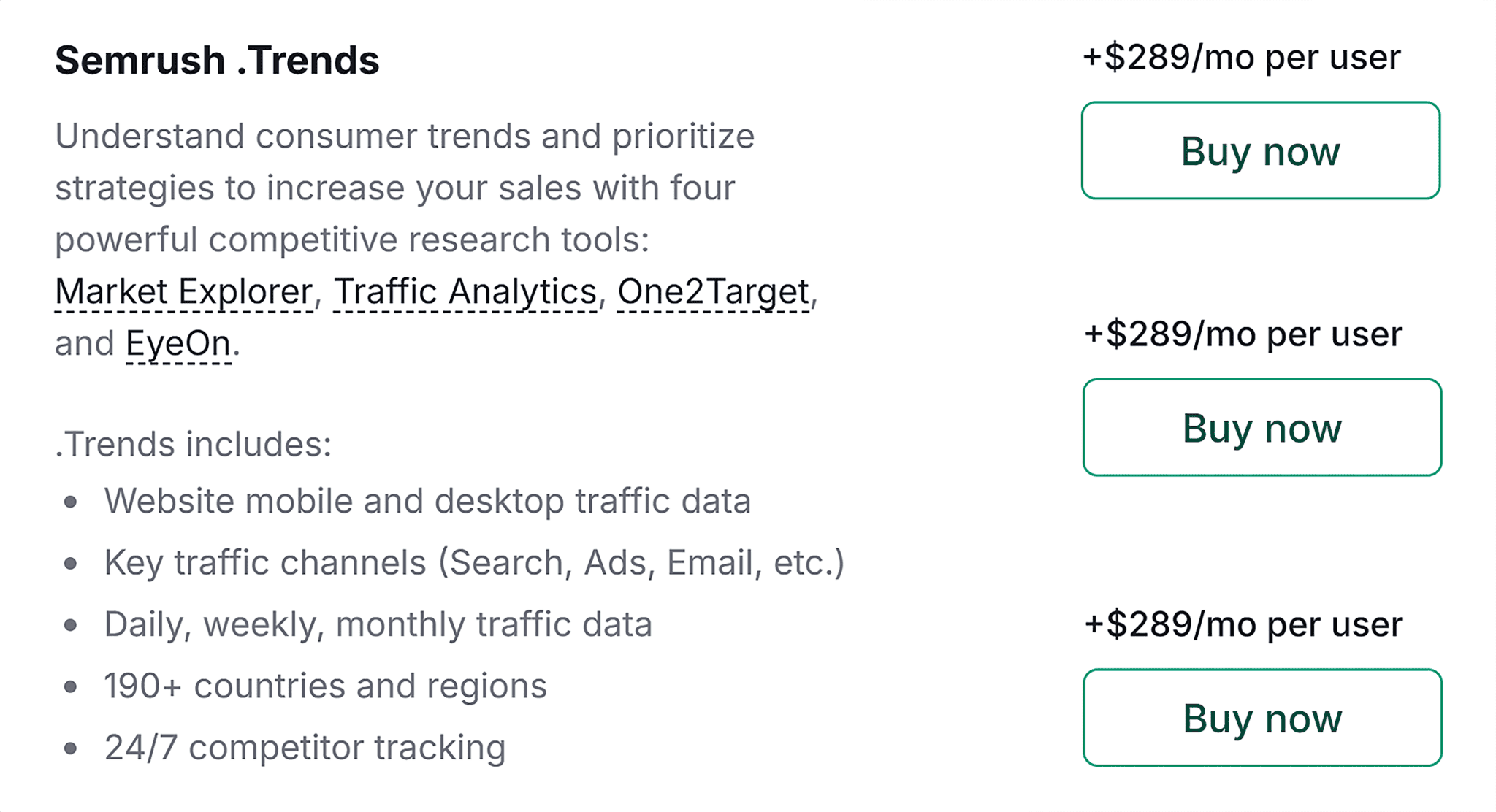Screen dimensions: 1496x812
Task: Click the bullet beside "24/7 competitor tracking"
Action: coord(71,748)
